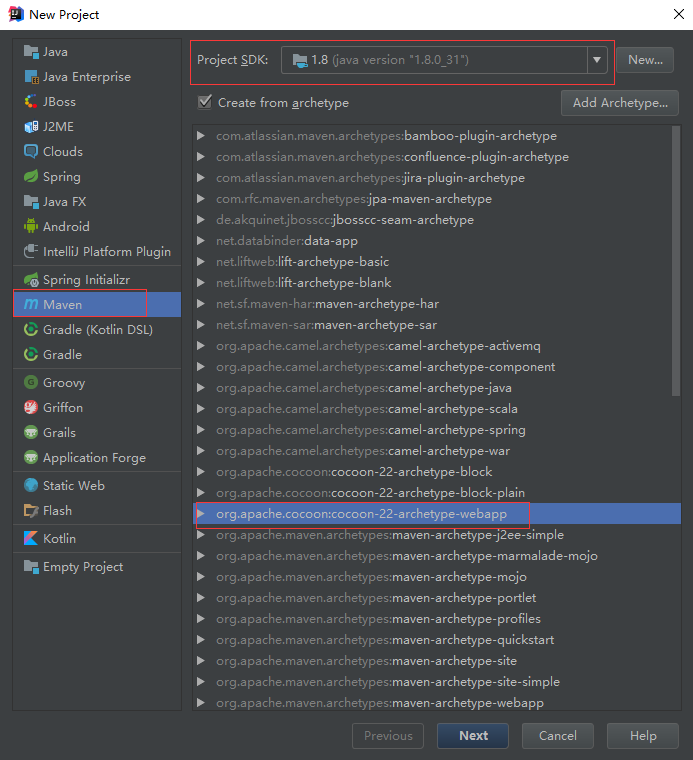This screenshot has width=693, height=760.
Task: Select the JBoss project icon
Action: point(31,102)
